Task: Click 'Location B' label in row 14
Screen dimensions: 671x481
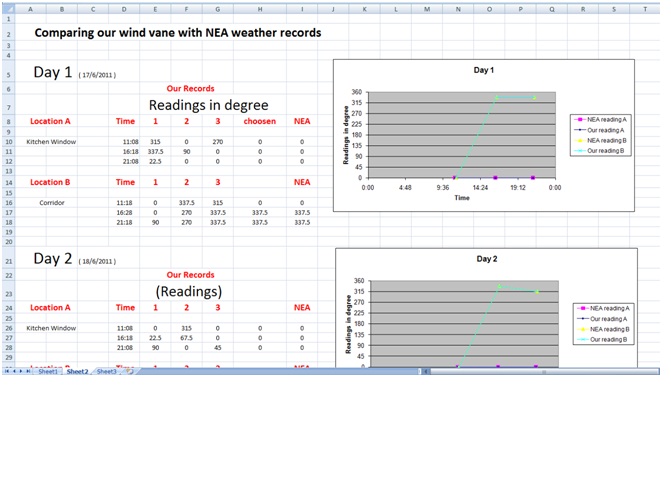Action: coord(50,182)
